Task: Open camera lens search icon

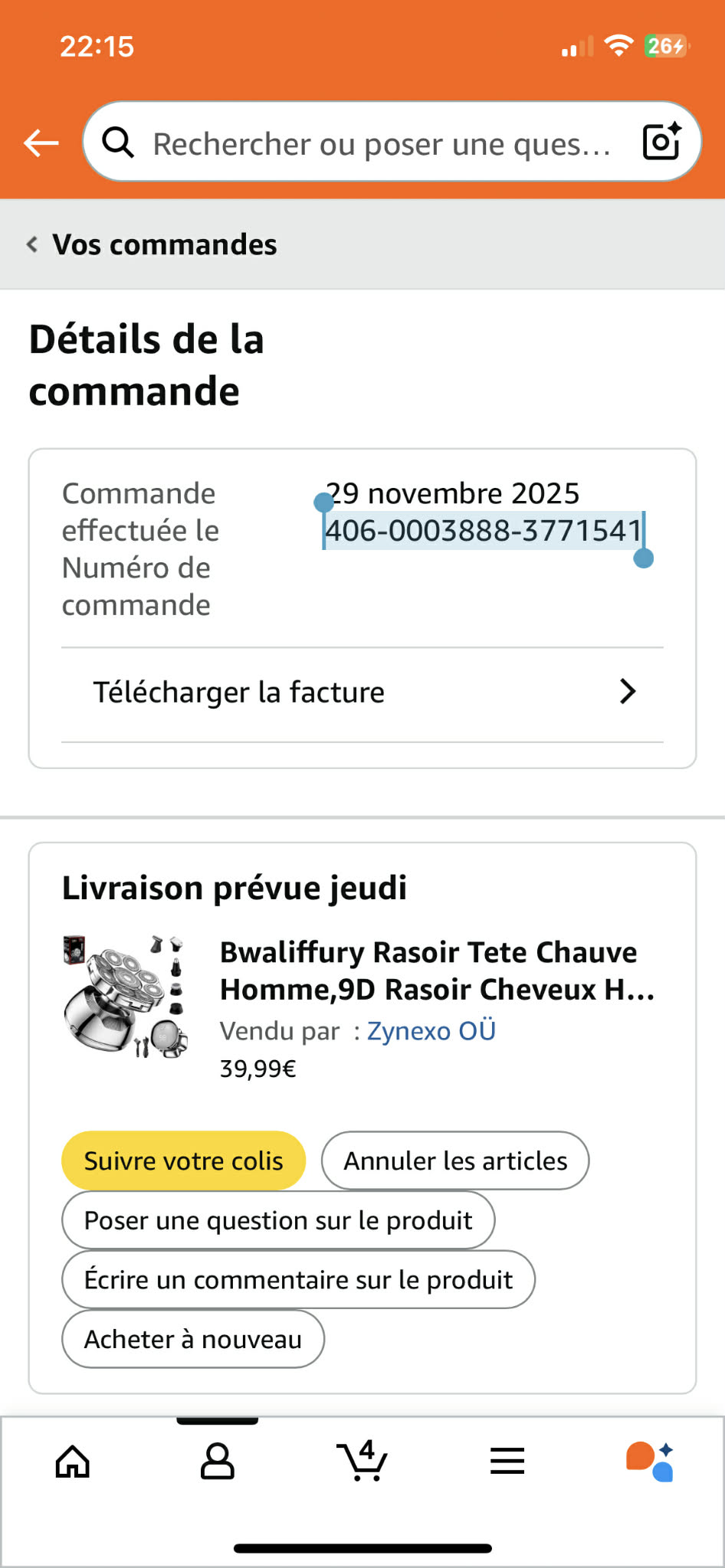Action: (662, 141)
